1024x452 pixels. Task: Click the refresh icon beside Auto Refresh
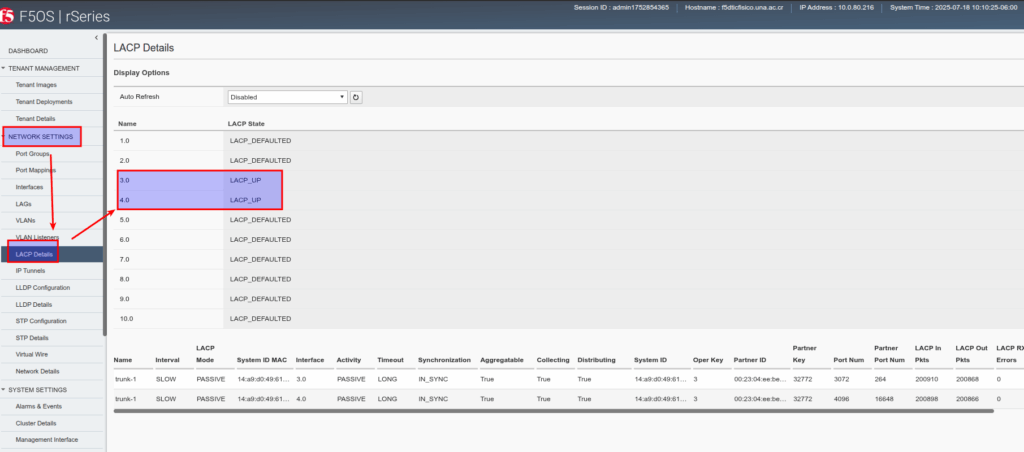point(356,97)
